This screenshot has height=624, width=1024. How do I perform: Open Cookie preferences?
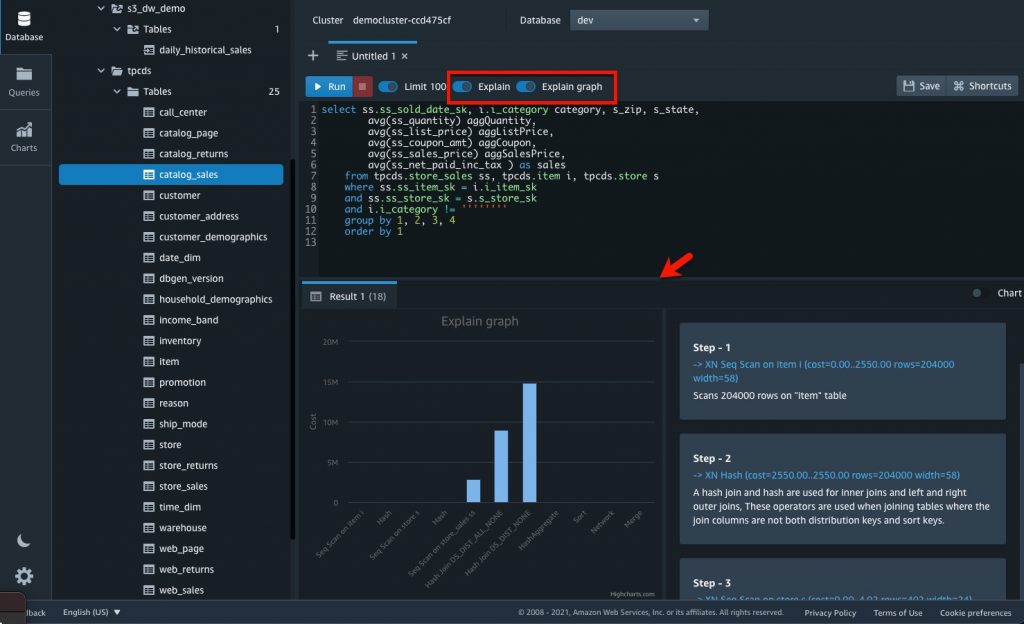976,612
